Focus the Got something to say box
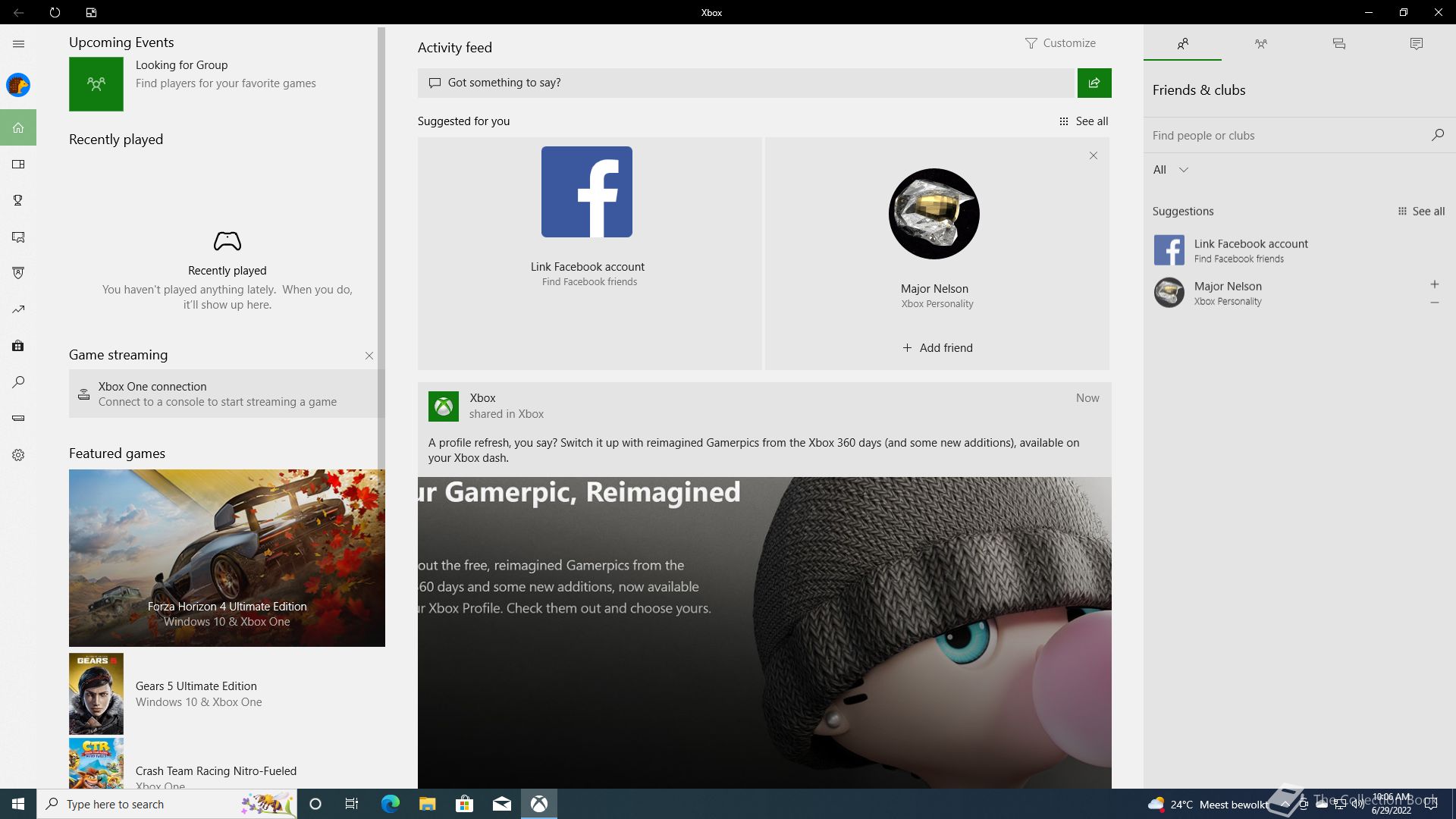The width and height of the screenshot is (1456, 819). [x=747, y=83]
